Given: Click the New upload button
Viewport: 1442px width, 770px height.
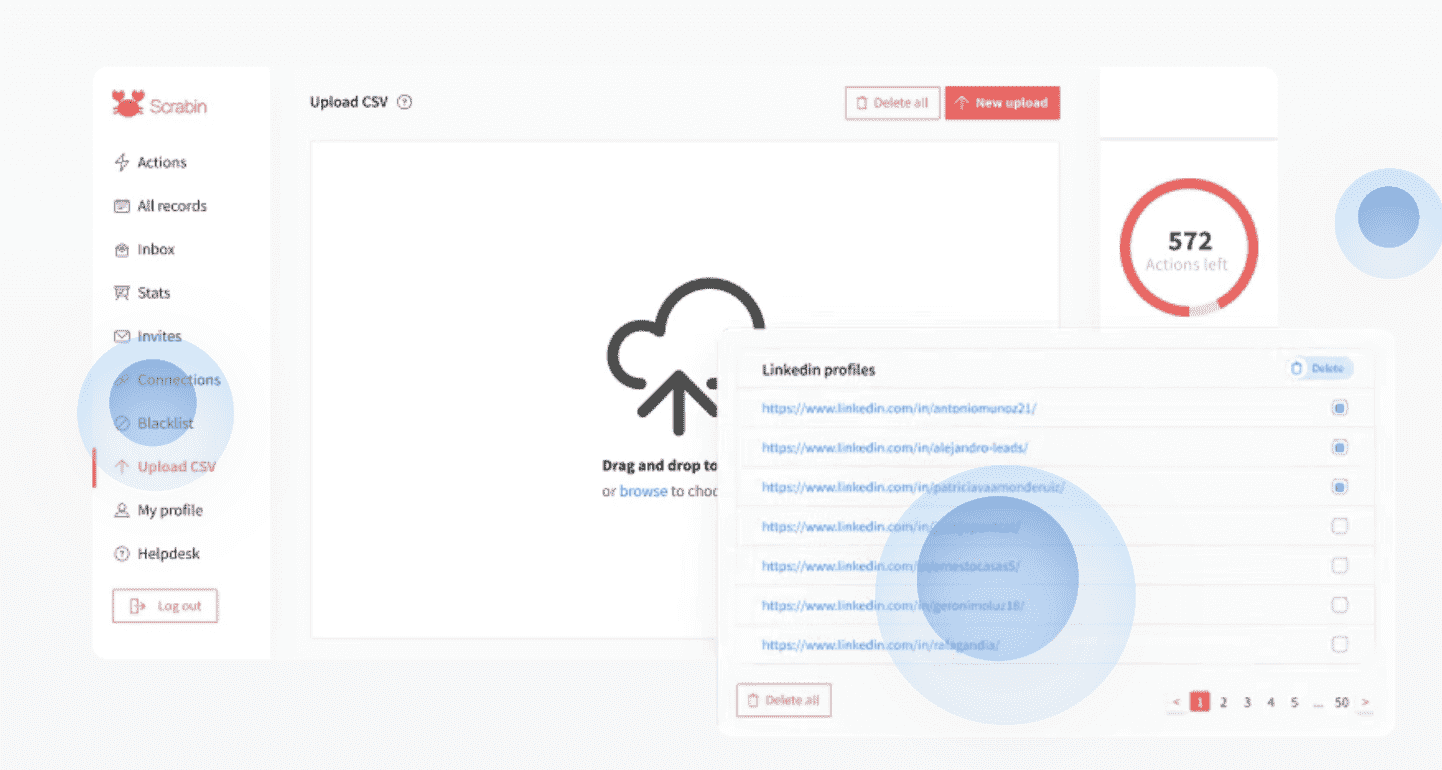Looking at the screenshot, I should point(1002,103).
